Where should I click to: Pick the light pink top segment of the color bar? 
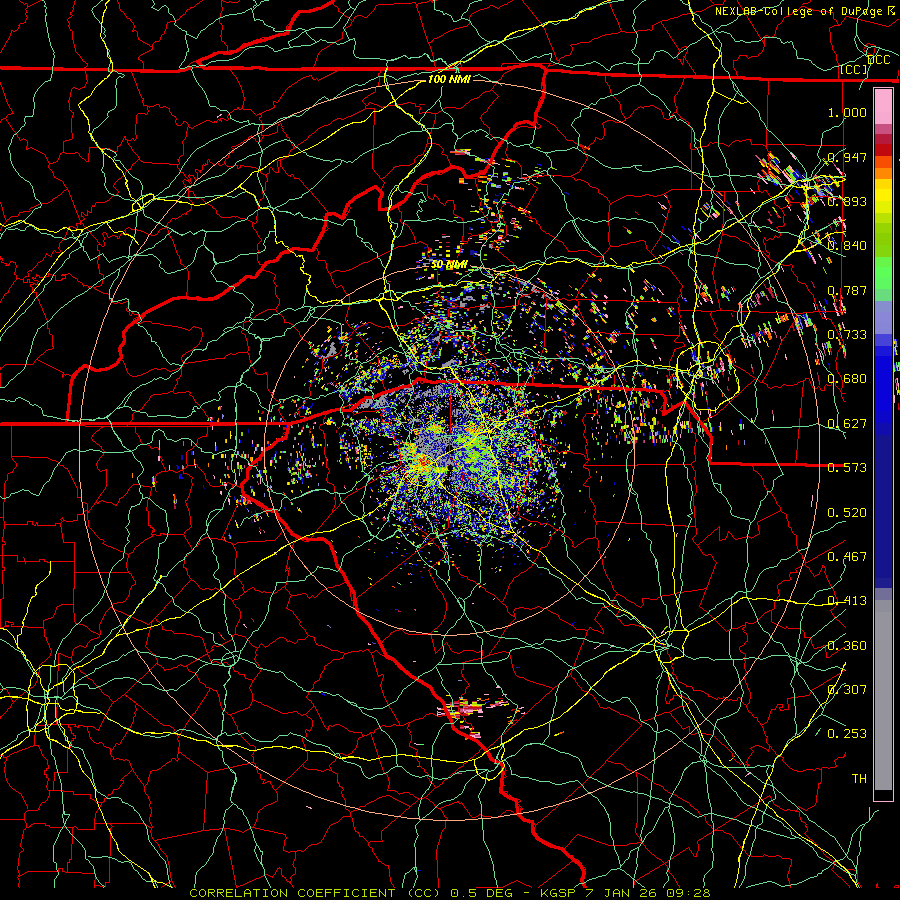883,107
